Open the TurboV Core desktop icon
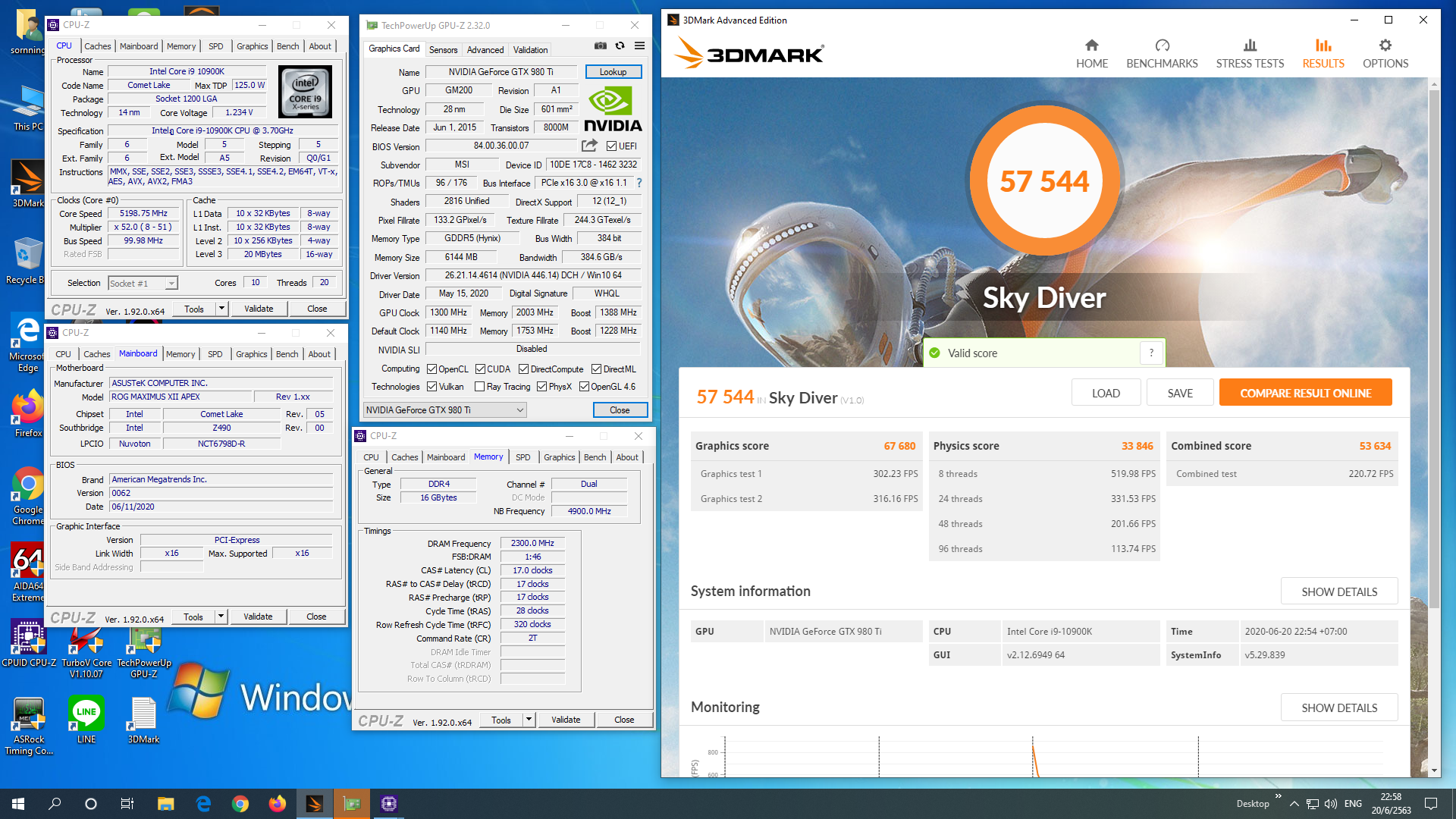Image resolution: width=1456 pixels, height=819 pixels. point(86,649)
